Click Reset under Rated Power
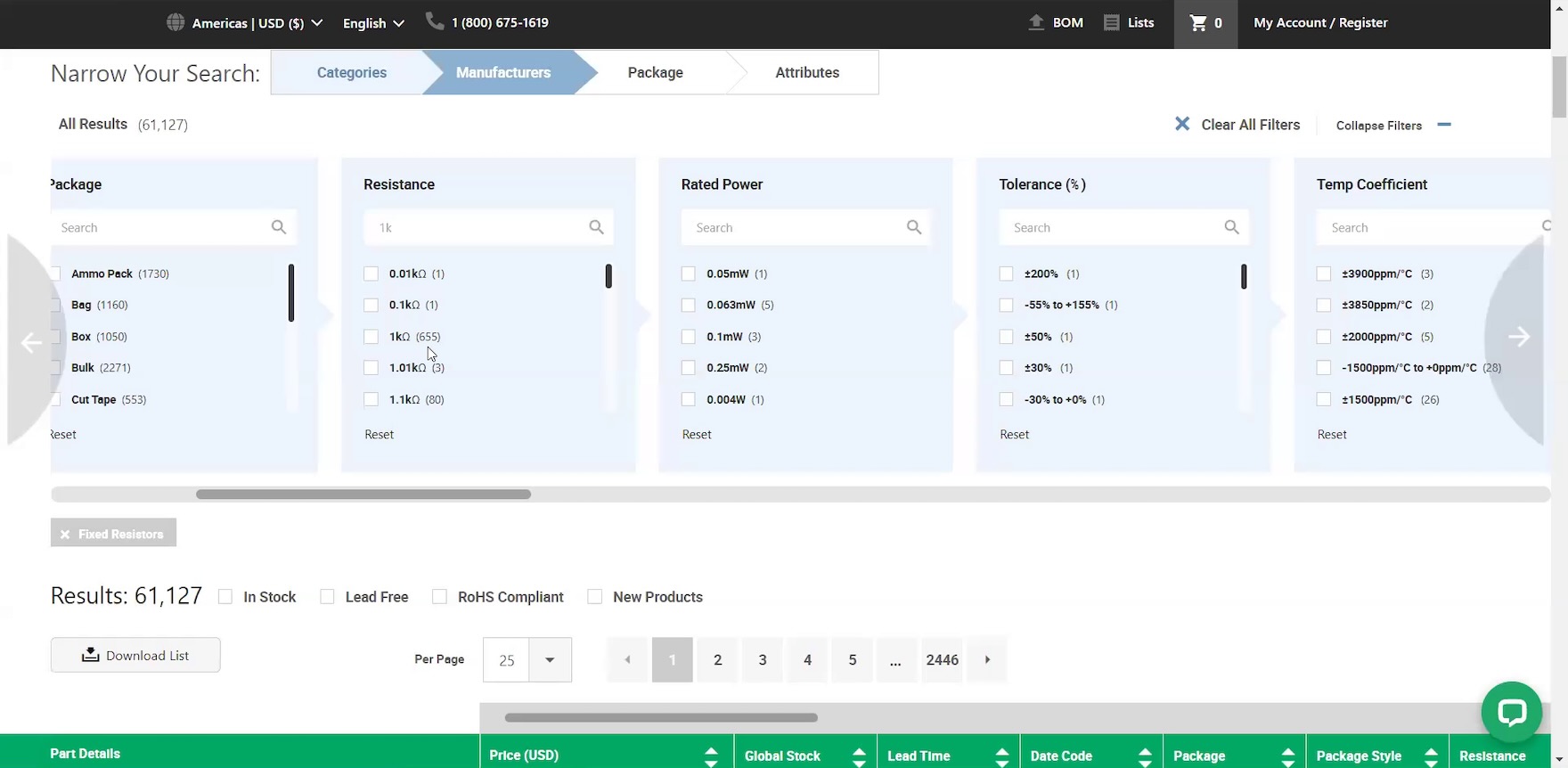 point(697,435)
